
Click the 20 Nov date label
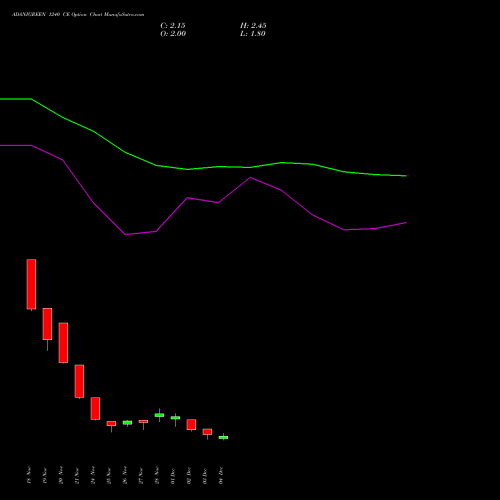61,475
